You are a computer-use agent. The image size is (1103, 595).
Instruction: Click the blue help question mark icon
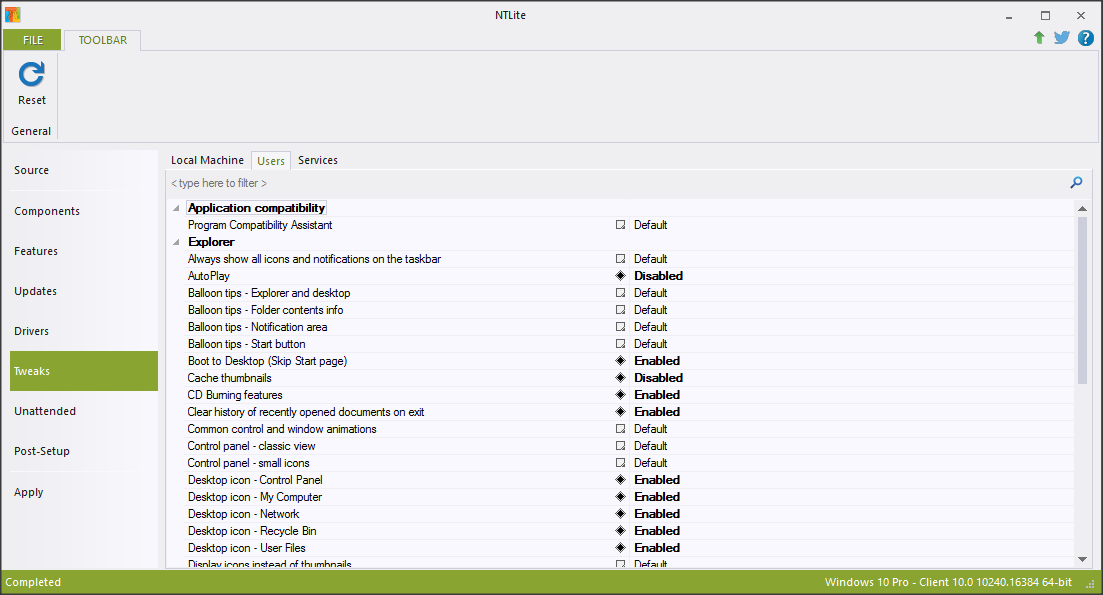click(x=1085, y=38)
